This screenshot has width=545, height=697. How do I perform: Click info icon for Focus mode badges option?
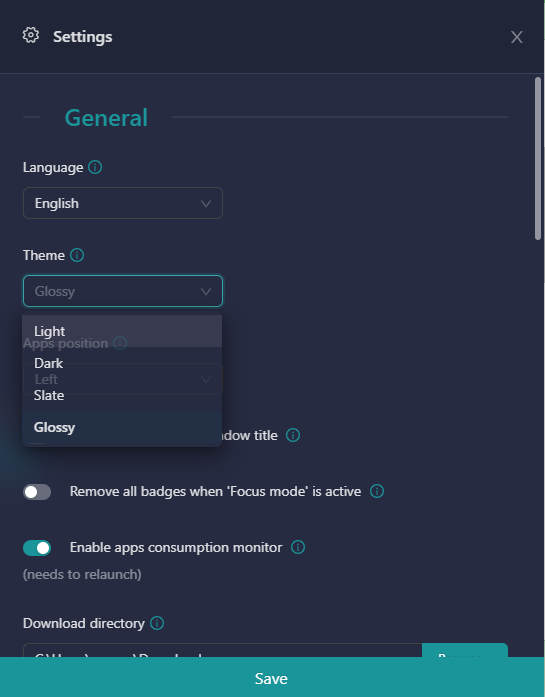377,491
